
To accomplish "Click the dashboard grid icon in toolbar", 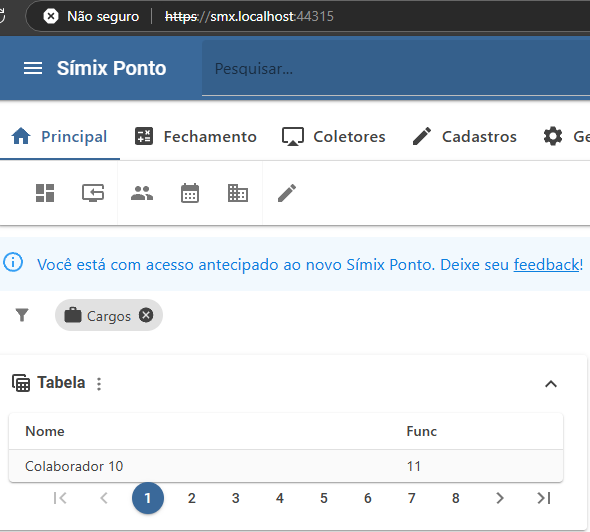I will [45, 193].
